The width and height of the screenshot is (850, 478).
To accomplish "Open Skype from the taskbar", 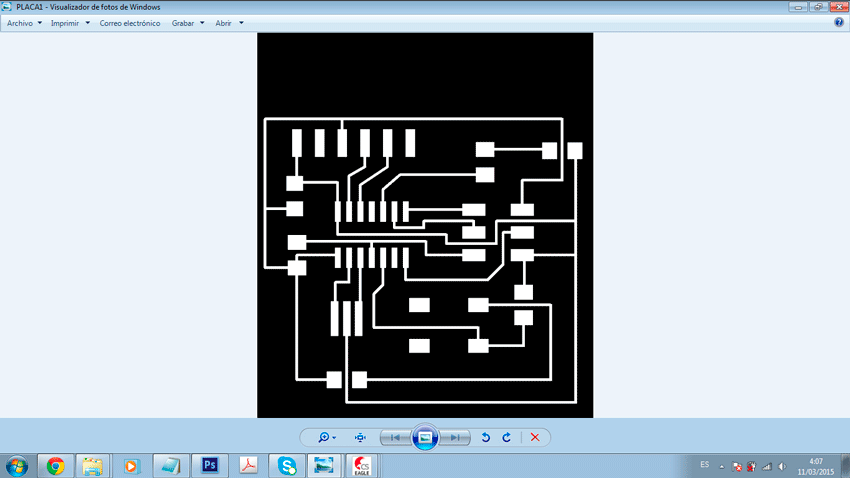I will [287, 466].
